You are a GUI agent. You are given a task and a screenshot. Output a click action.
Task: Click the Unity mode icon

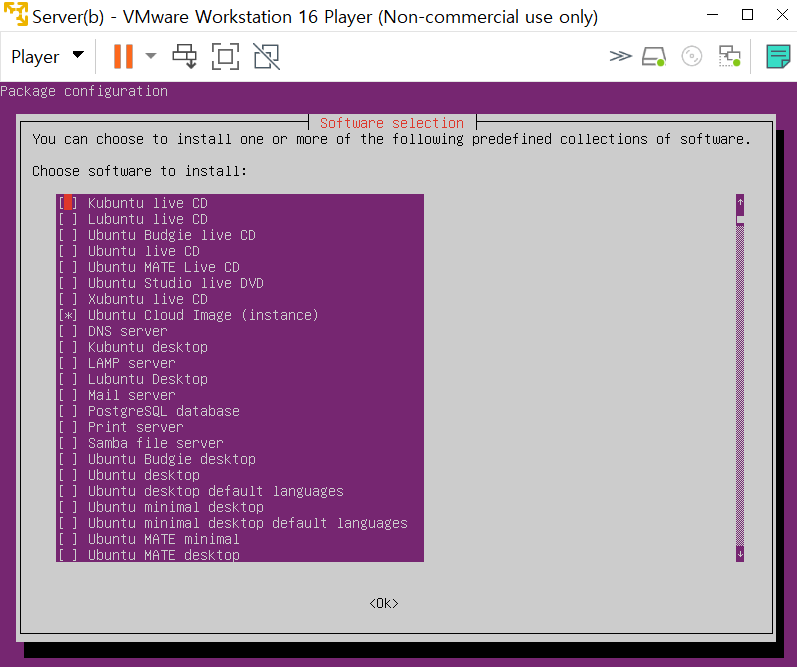(x=266, y=56)
